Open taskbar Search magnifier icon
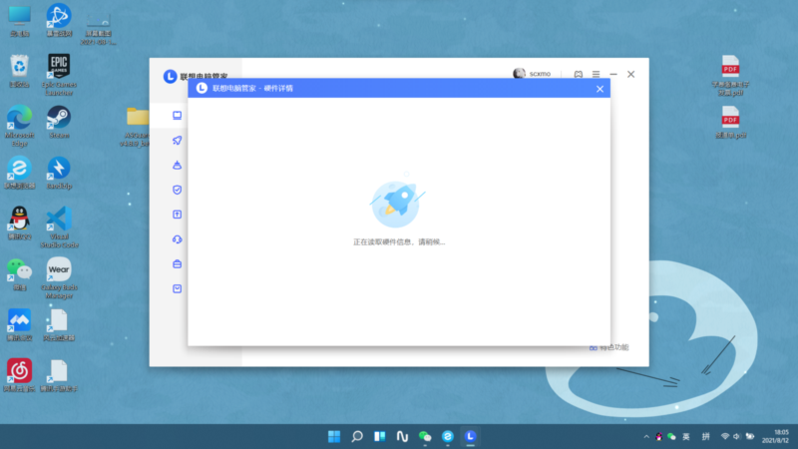The image size is (798, 449). tap(357, 437)
